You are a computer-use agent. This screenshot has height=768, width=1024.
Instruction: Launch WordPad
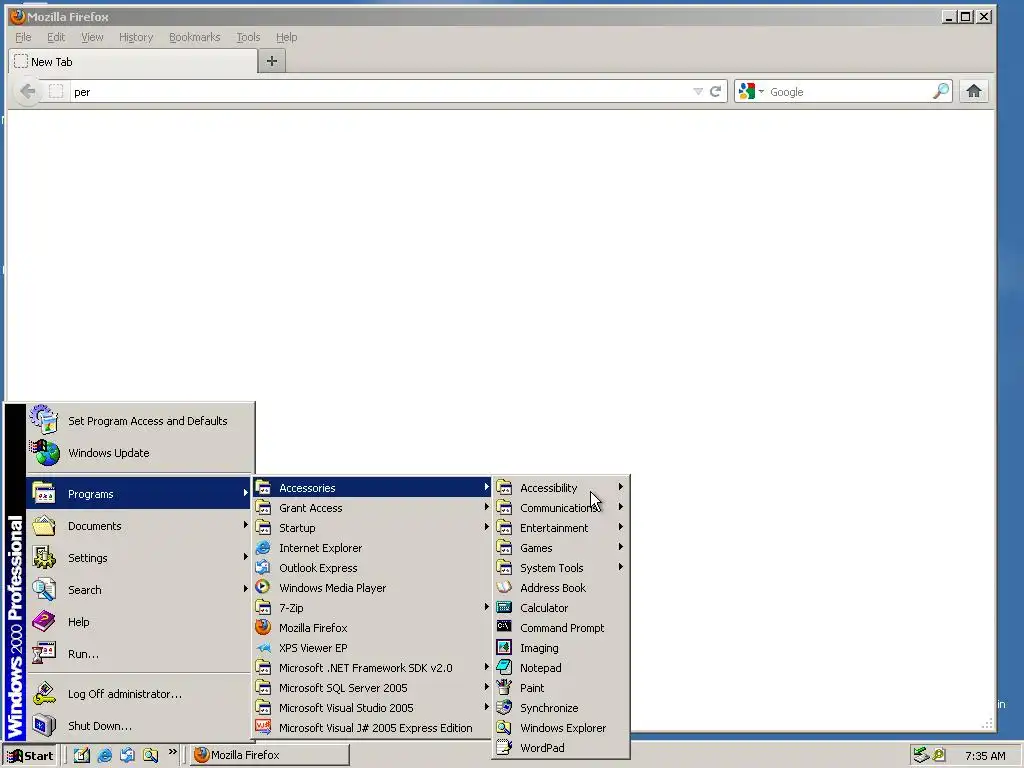click(561, 748)
